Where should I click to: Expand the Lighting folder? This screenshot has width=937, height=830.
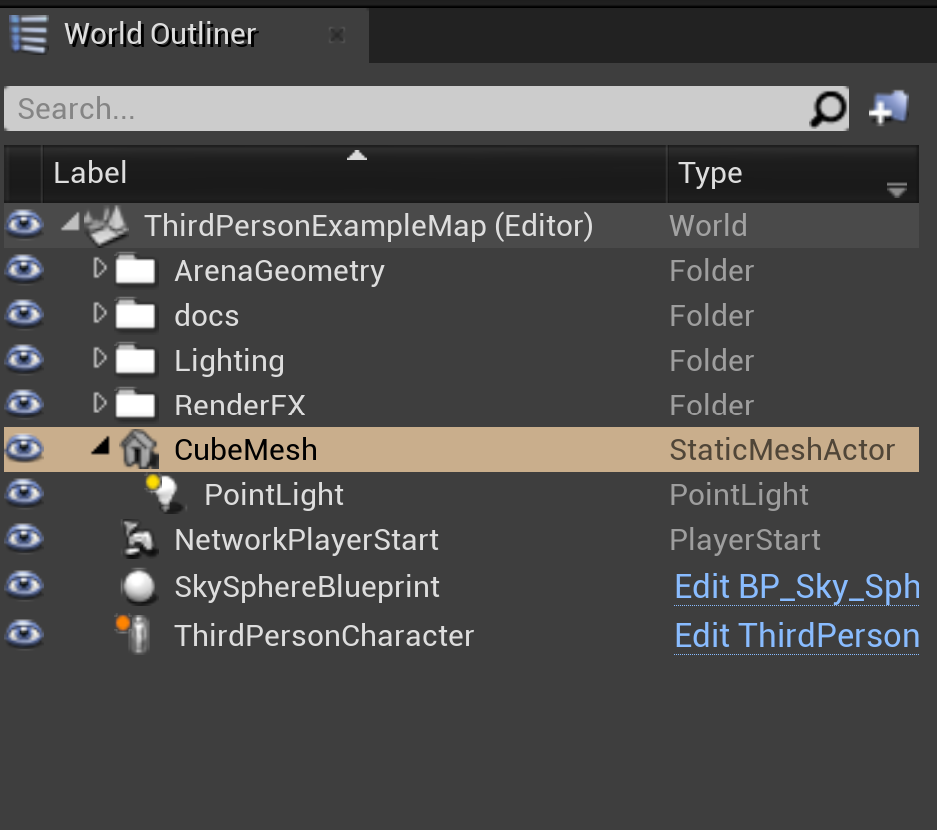point(100,358)
